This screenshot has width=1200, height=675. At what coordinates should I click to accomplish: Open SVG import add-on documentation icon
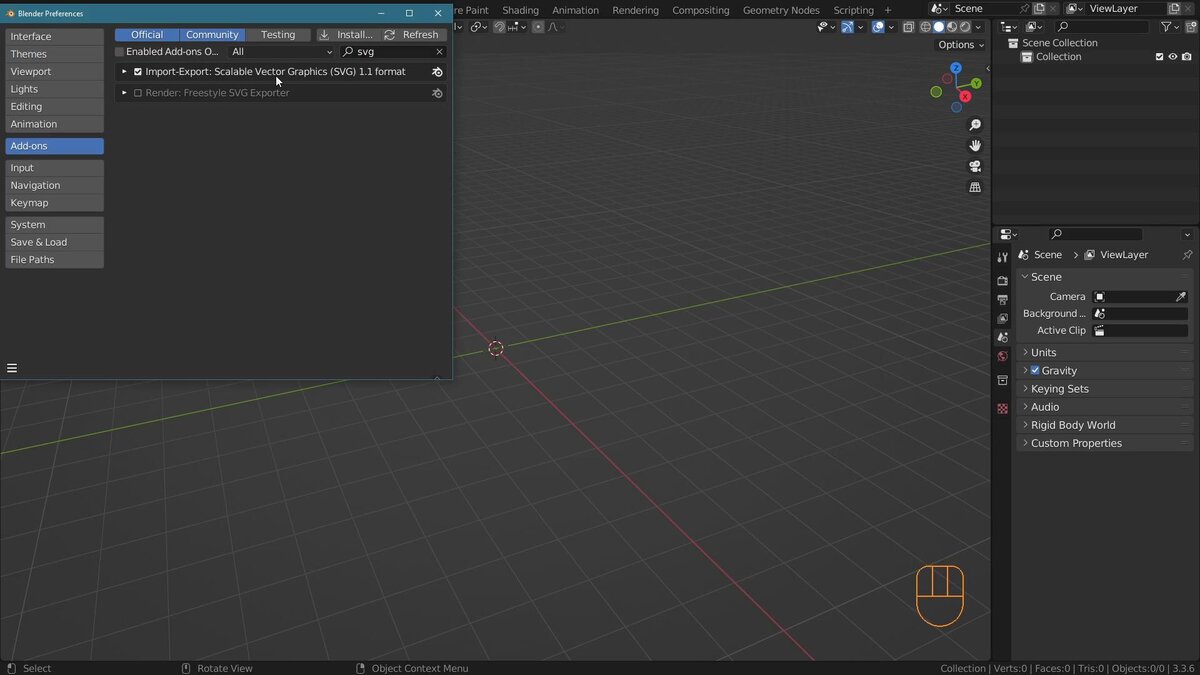click(x=437, y=72)
